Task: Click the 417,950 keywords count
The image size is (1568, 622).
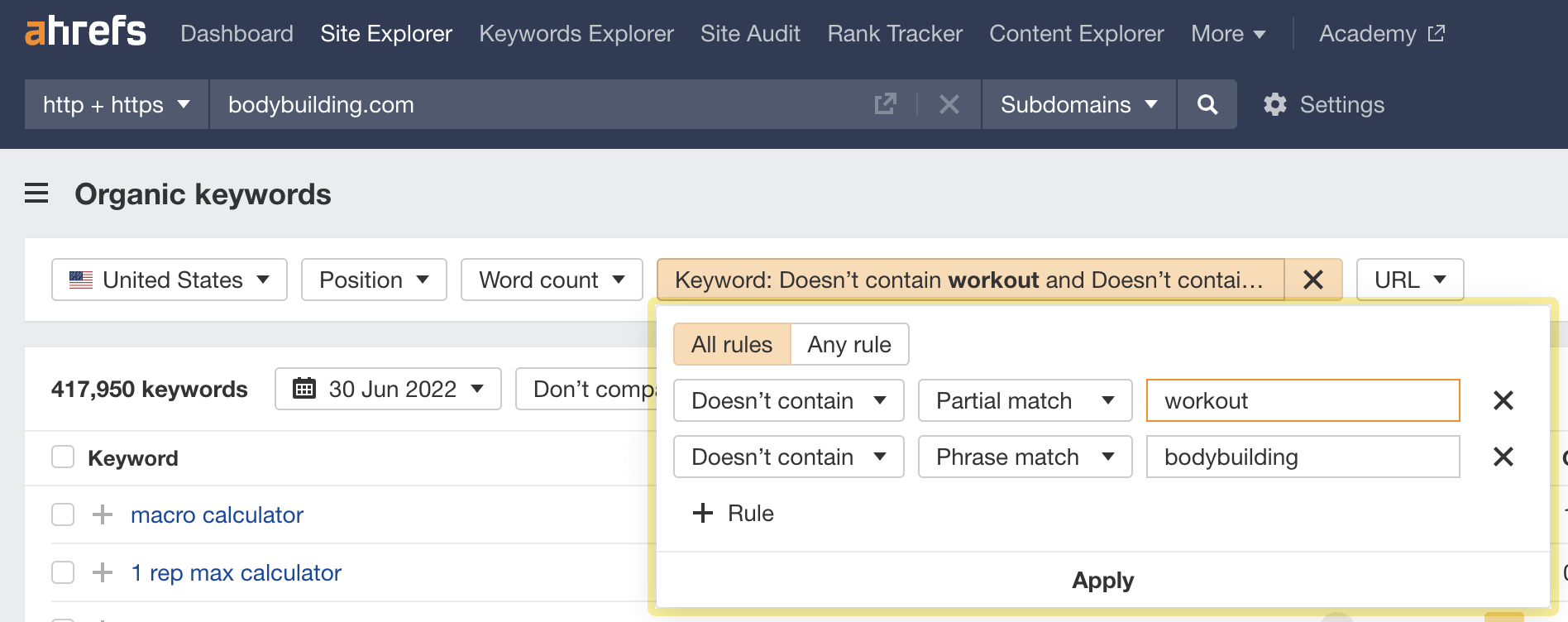Action: (149, 389)
